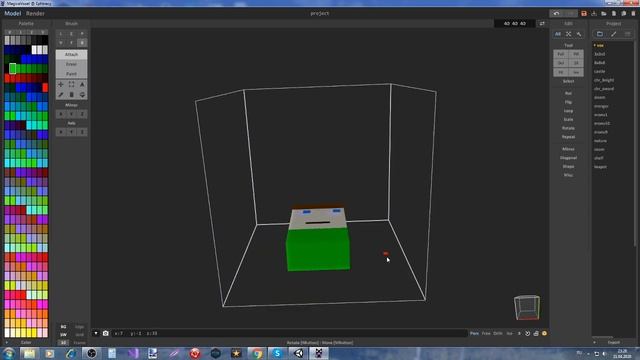Screen dimensions: 640x360
Task: Click the delete trash icon at top right
Action: coord(633,13)
